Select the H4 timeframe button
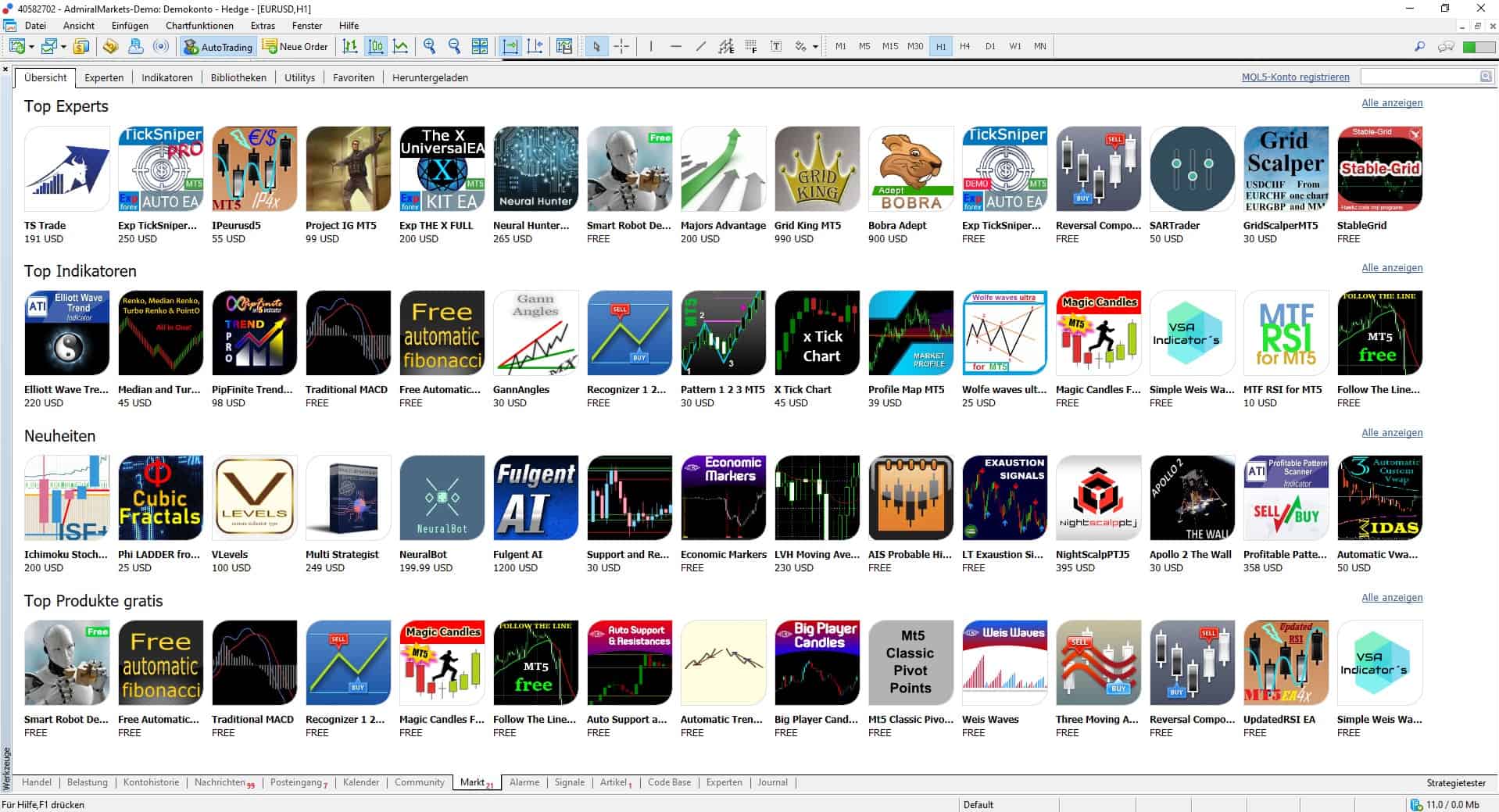 click(x=964, y=47)
